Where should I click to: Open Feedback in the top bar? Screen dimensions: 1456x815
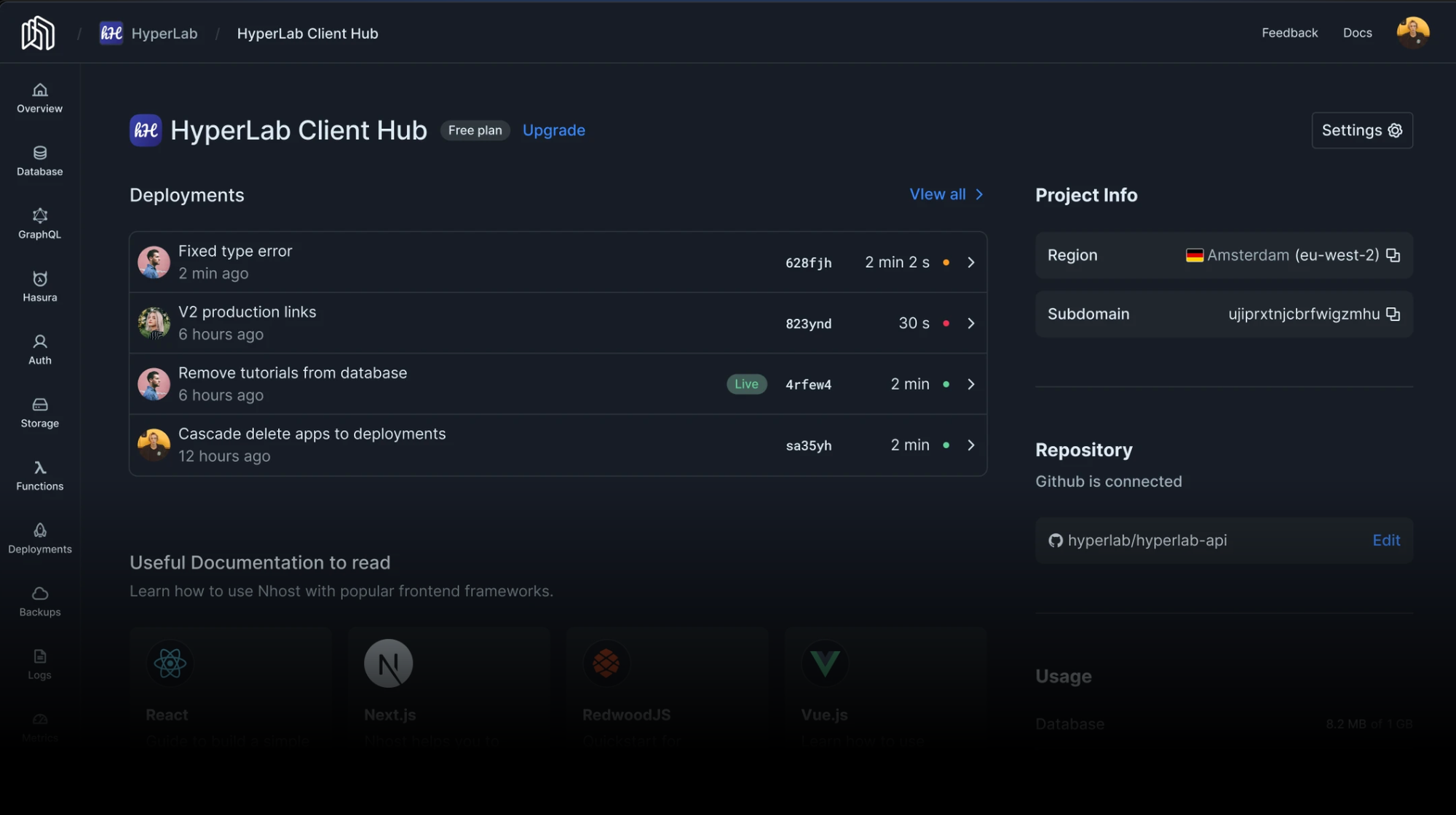coord(1289,33)
